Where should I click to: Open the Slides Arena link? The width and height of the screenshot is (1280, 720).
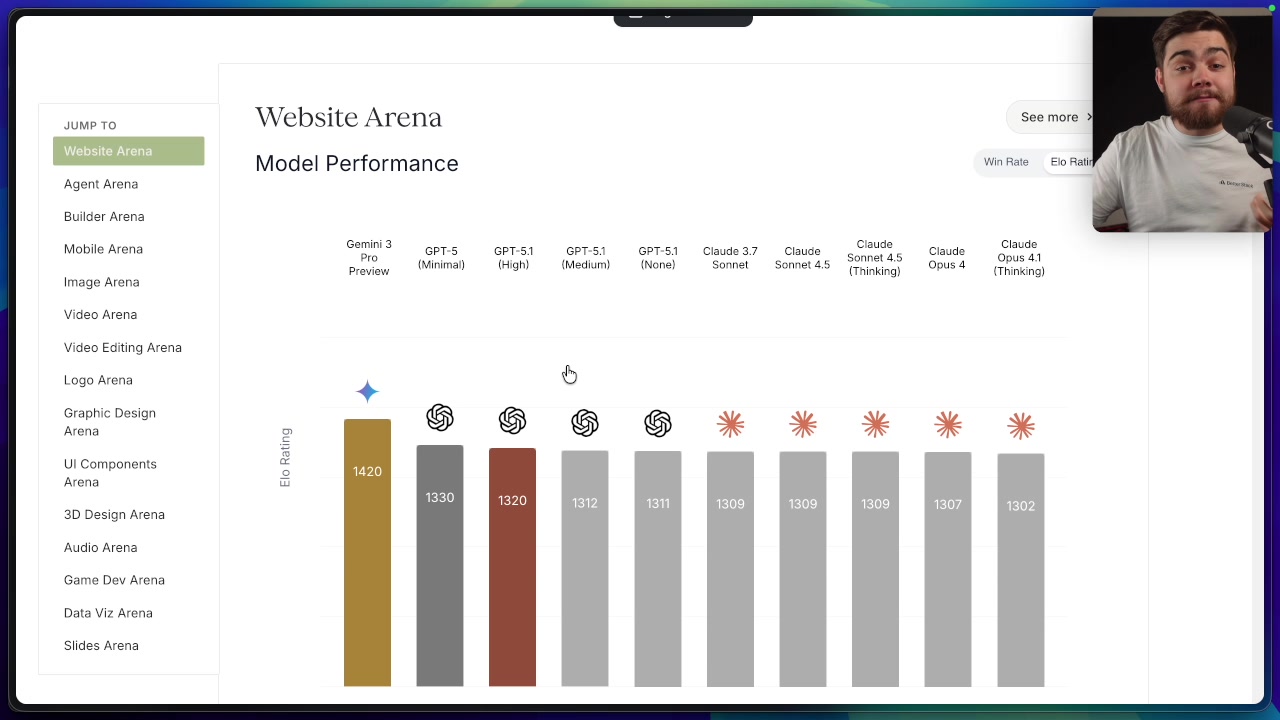pos(101,645)
